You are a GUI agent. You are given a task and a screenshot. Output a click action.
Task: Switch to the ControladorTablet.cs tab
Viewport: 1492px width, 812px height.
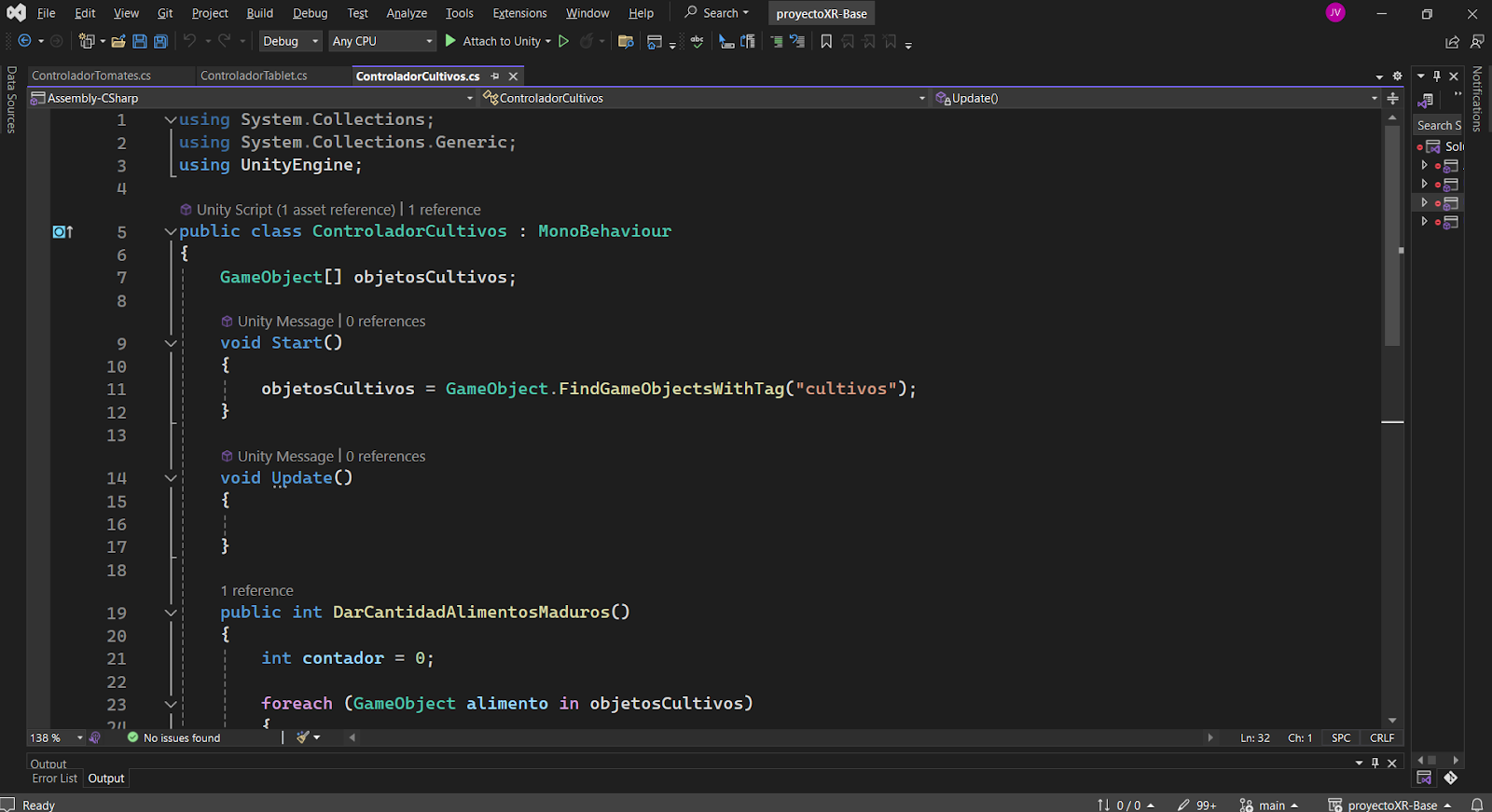tap(254, 76)
